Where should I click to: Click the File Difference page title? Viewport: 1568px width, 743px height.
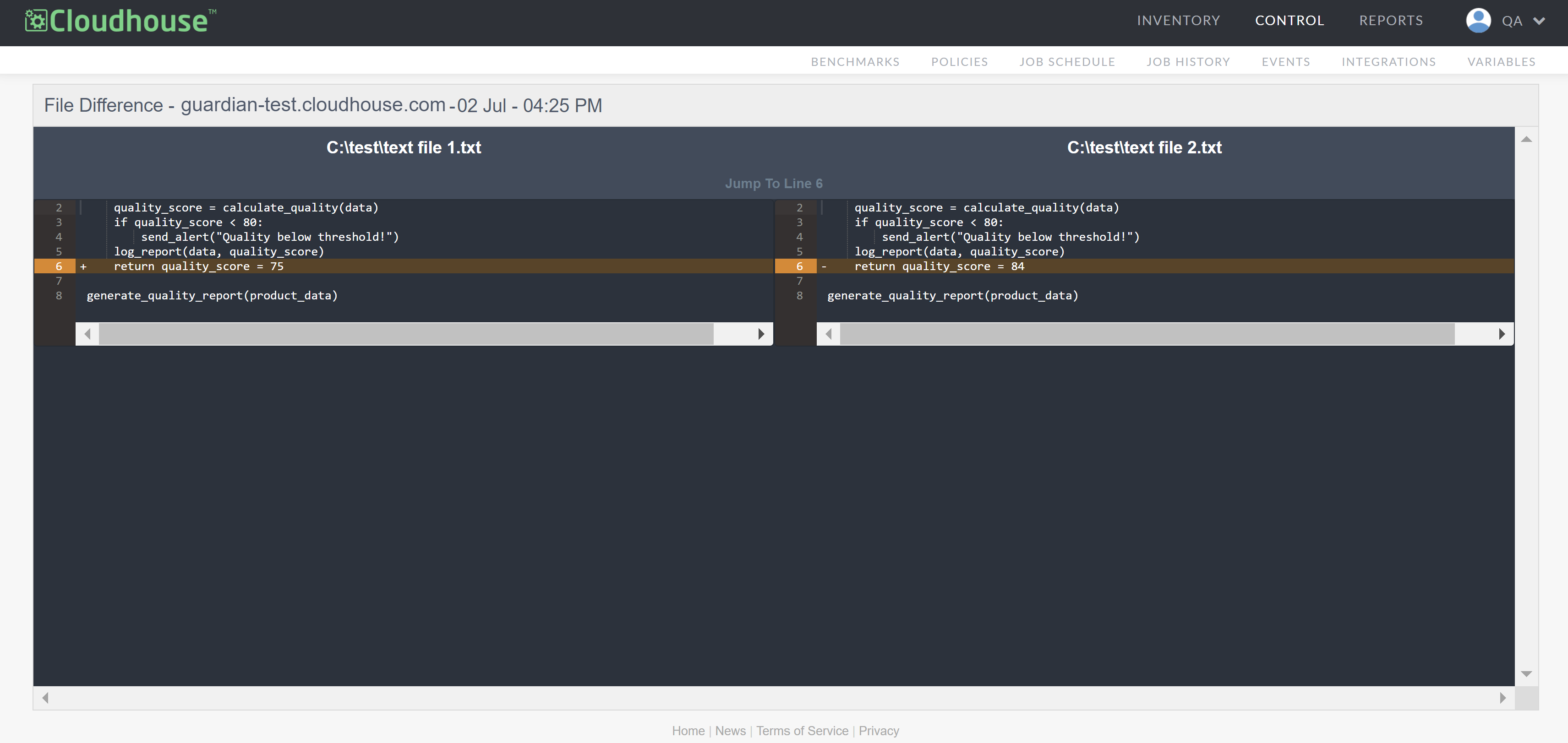point(322,105)
